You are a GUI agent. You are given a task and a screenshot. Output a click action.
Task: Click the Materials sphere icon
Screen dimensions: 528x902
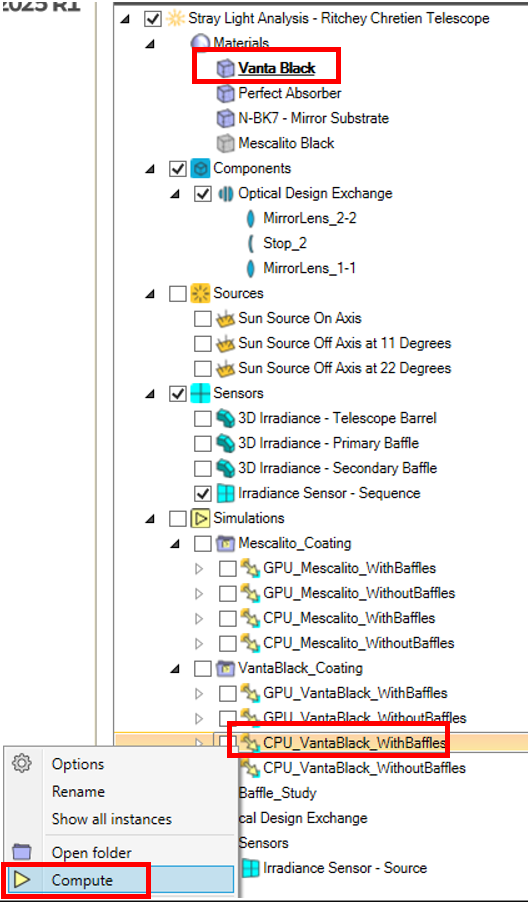pyautogui.click(x=200, y=43)
